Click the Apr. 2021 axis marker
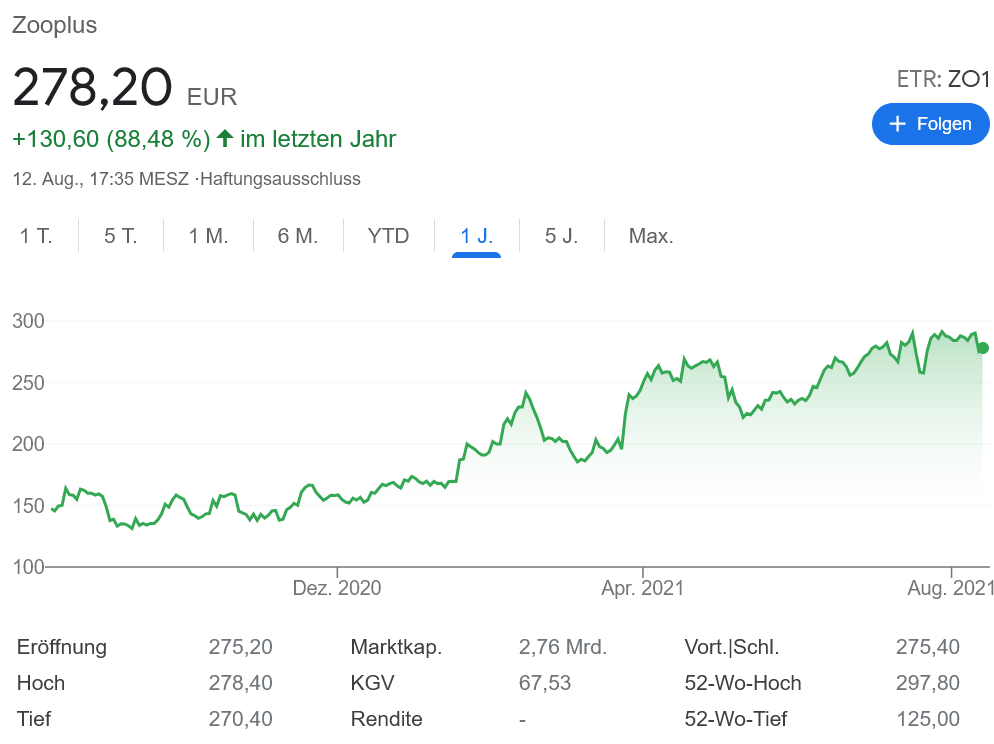The width and height of the screenshot is (994, 744). [642, 588]
